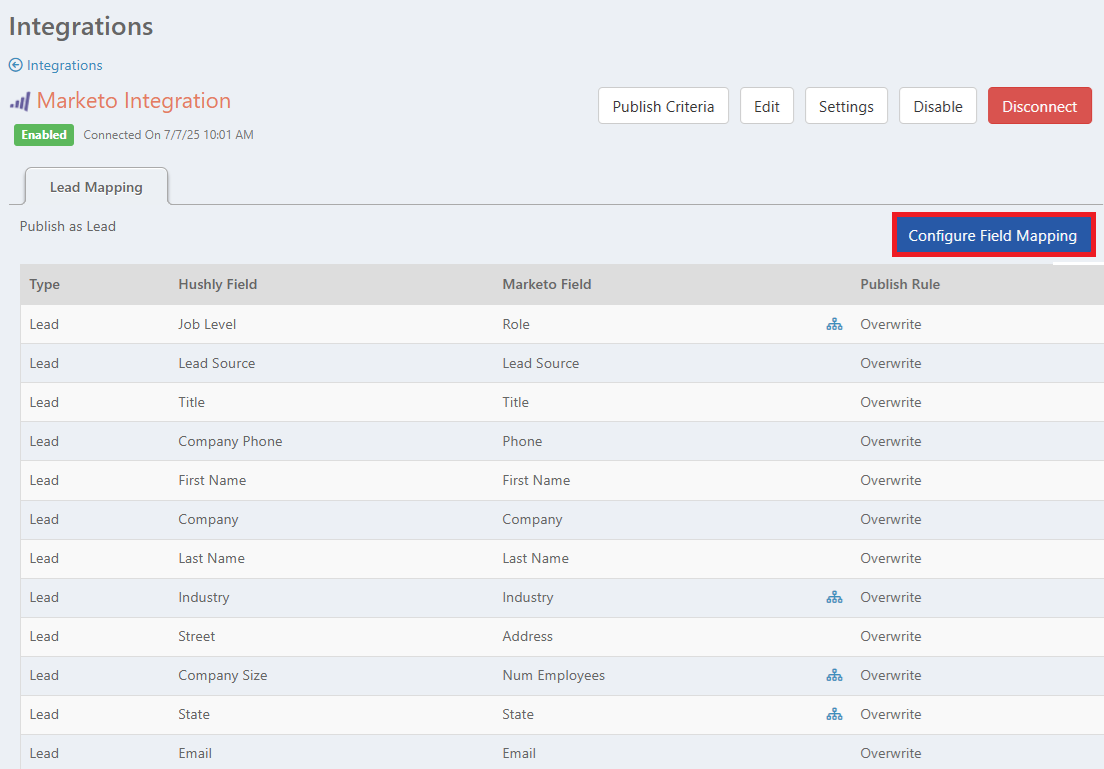The width and height of the screenshot is (1104, 769).
Task: Click the Type column header
Action: (44, 285)
